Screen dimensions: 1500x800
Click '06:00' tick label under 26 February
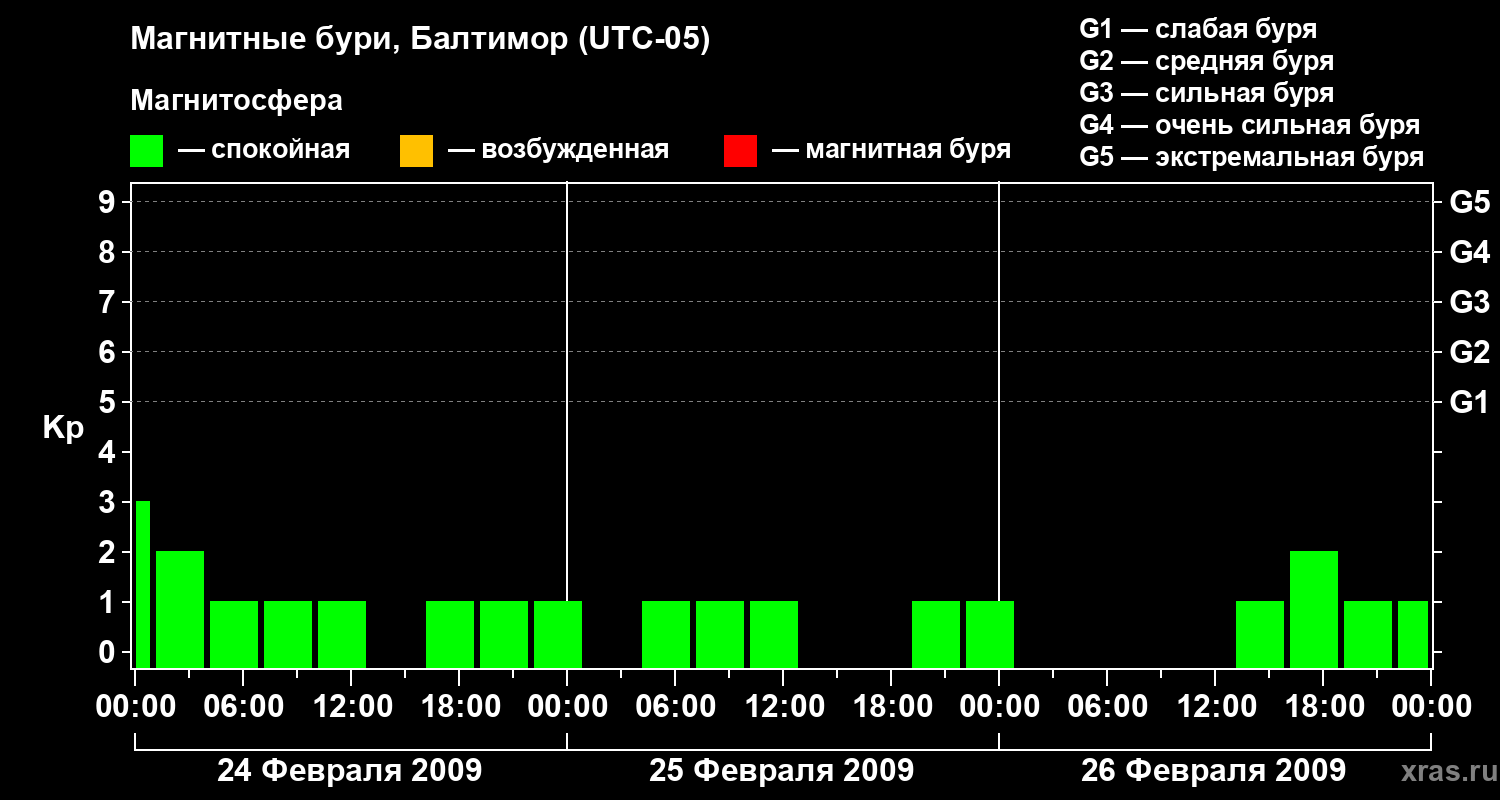click(1106, 707)
